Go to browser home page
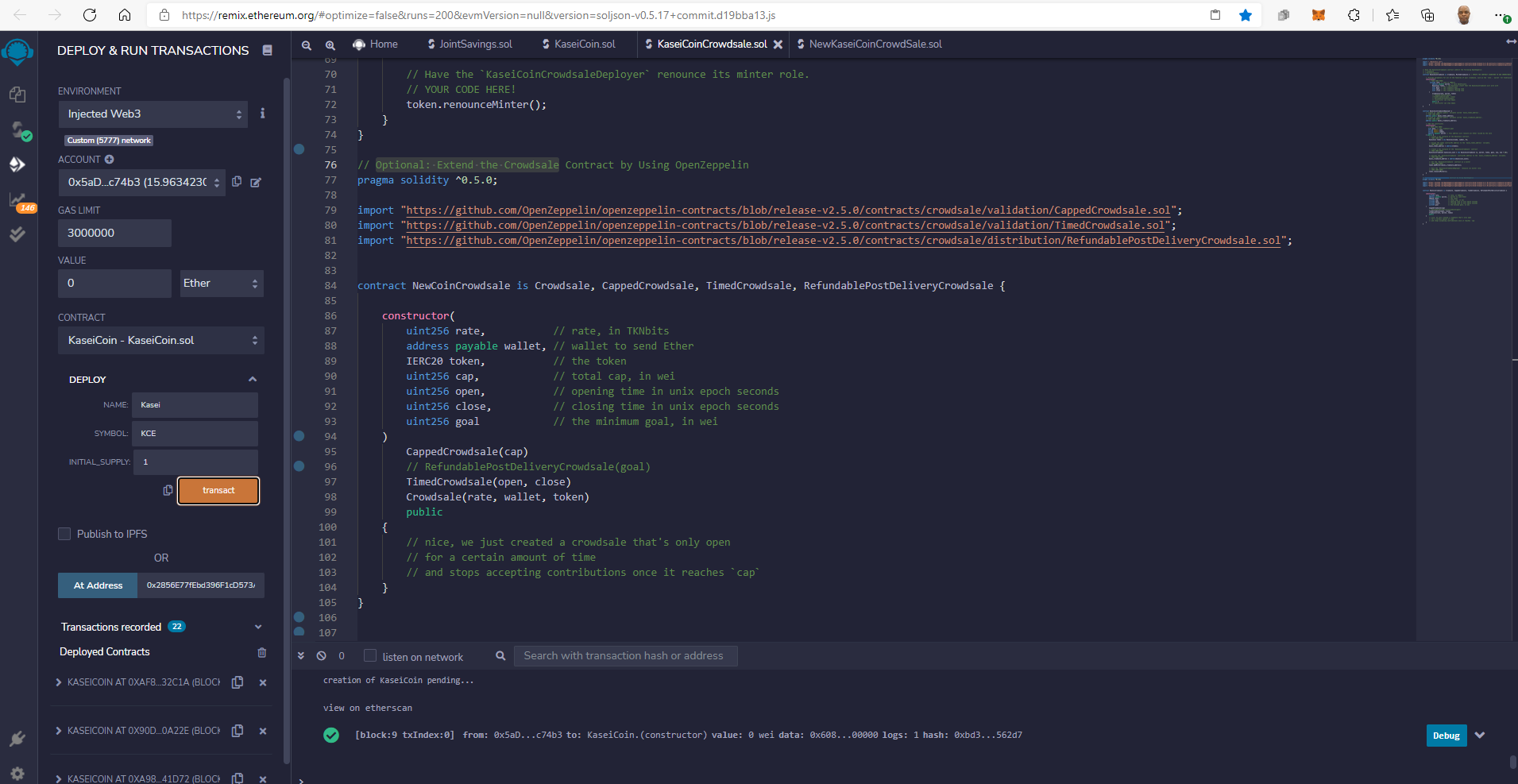 [125, 15]
